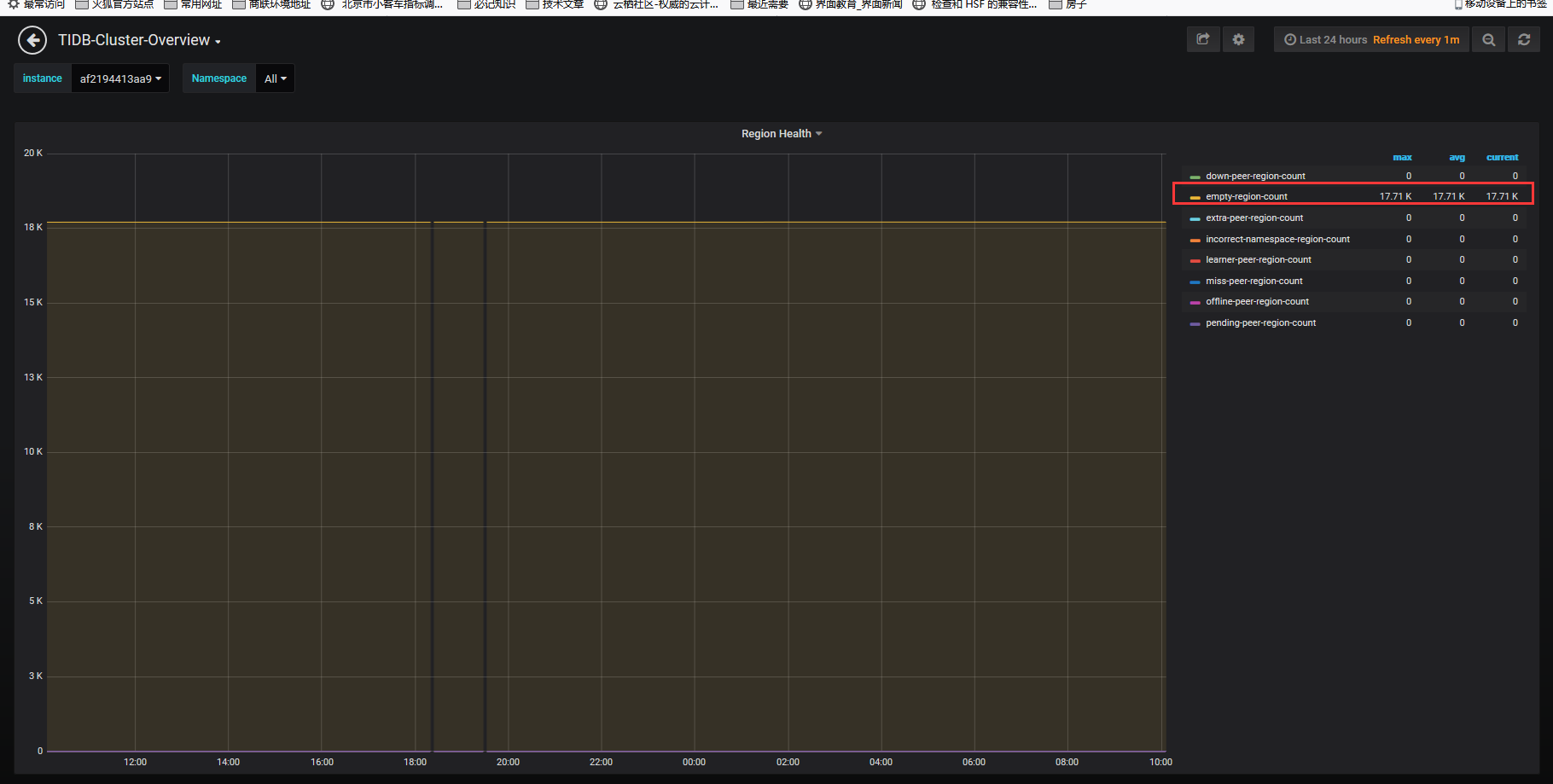Viewport: 1553px width, 784px height.
Task: Share the dashboard via share icon
Action: 1203,39
